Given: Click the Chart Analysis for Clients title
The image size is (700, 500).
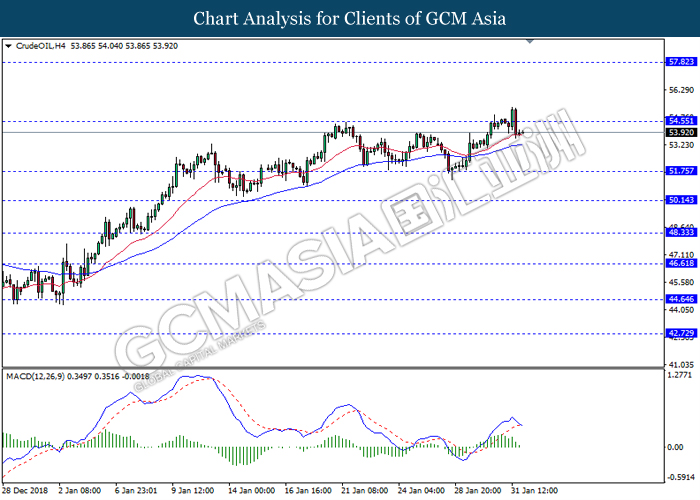Looking at the screenshot, I should click(x=350, y=18).
